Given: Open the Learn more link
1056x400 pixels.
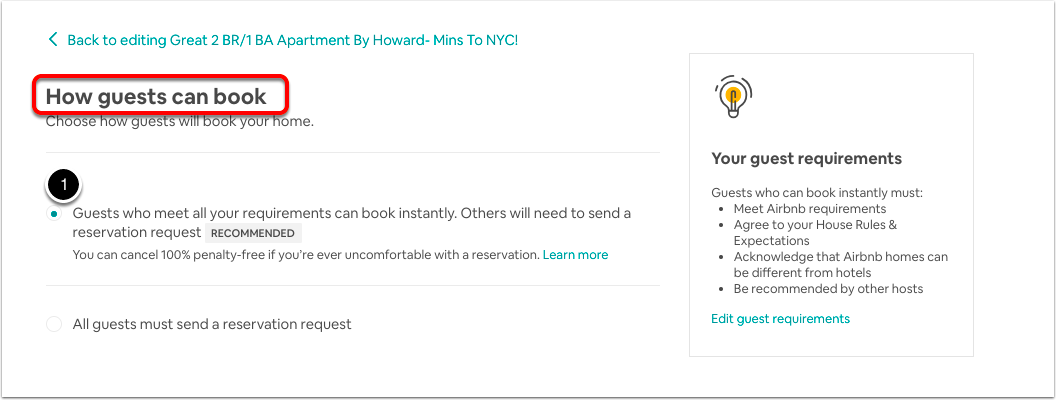Looking at the screenshot, I should tap(575, 255).
